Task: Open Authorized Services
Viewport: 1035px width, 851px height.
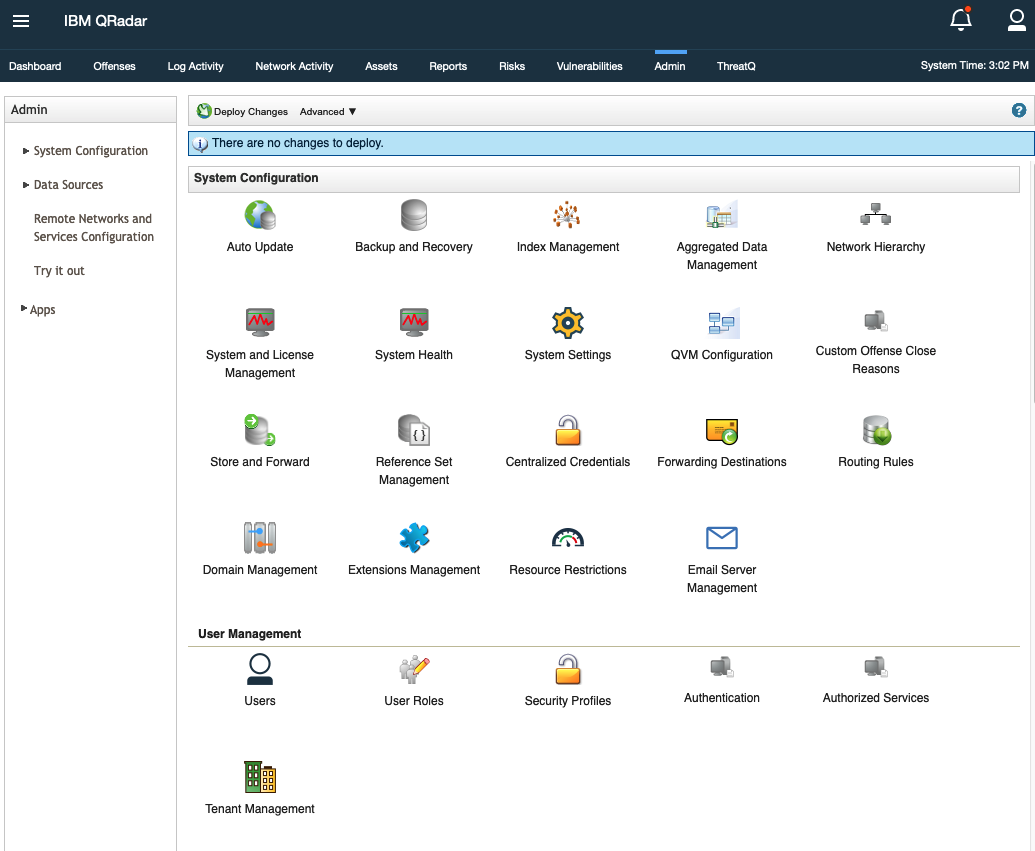Action: 875,667
